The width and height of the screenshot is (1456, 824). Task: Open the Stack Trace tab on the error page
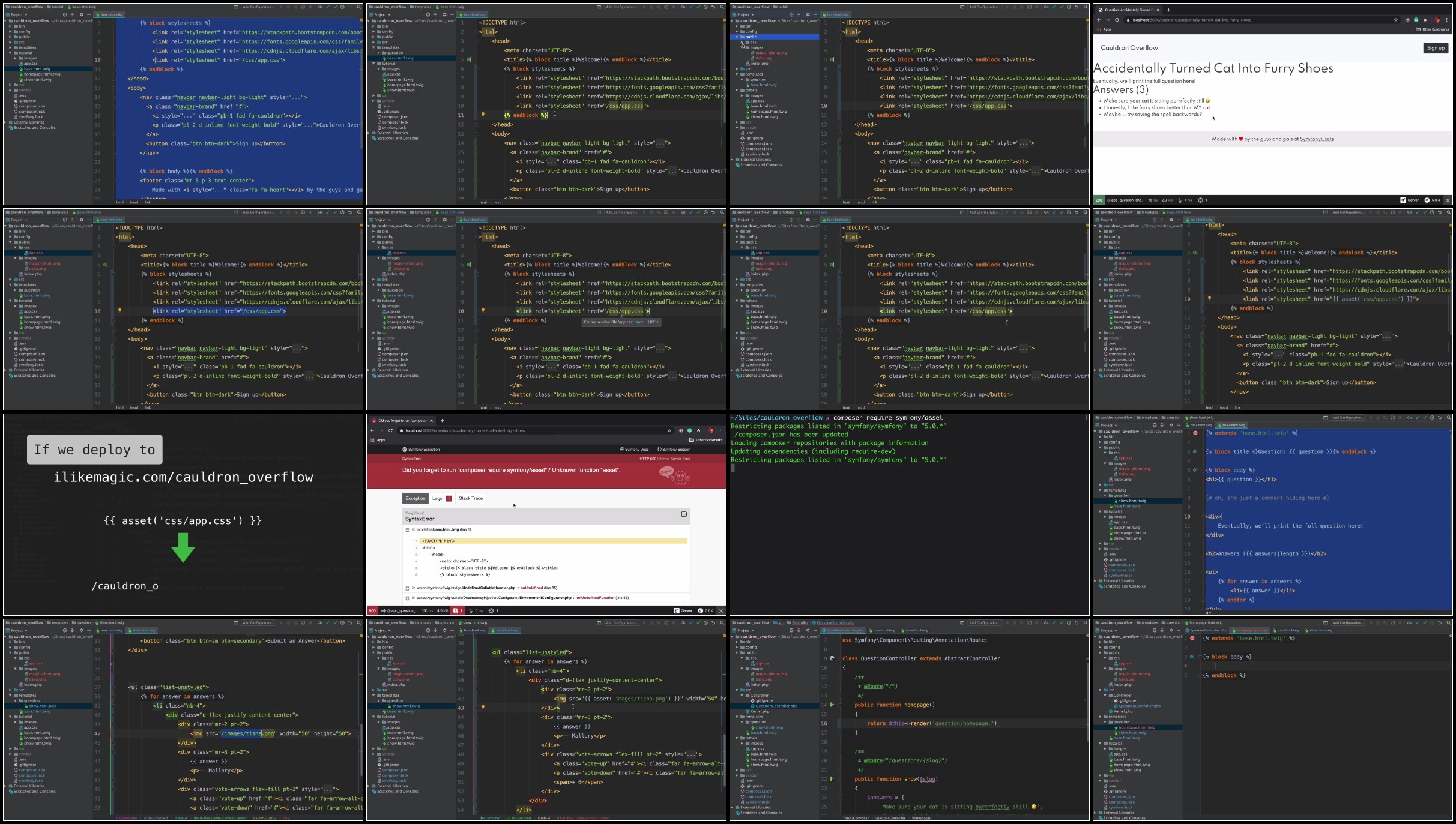click(x=471, y=498)
